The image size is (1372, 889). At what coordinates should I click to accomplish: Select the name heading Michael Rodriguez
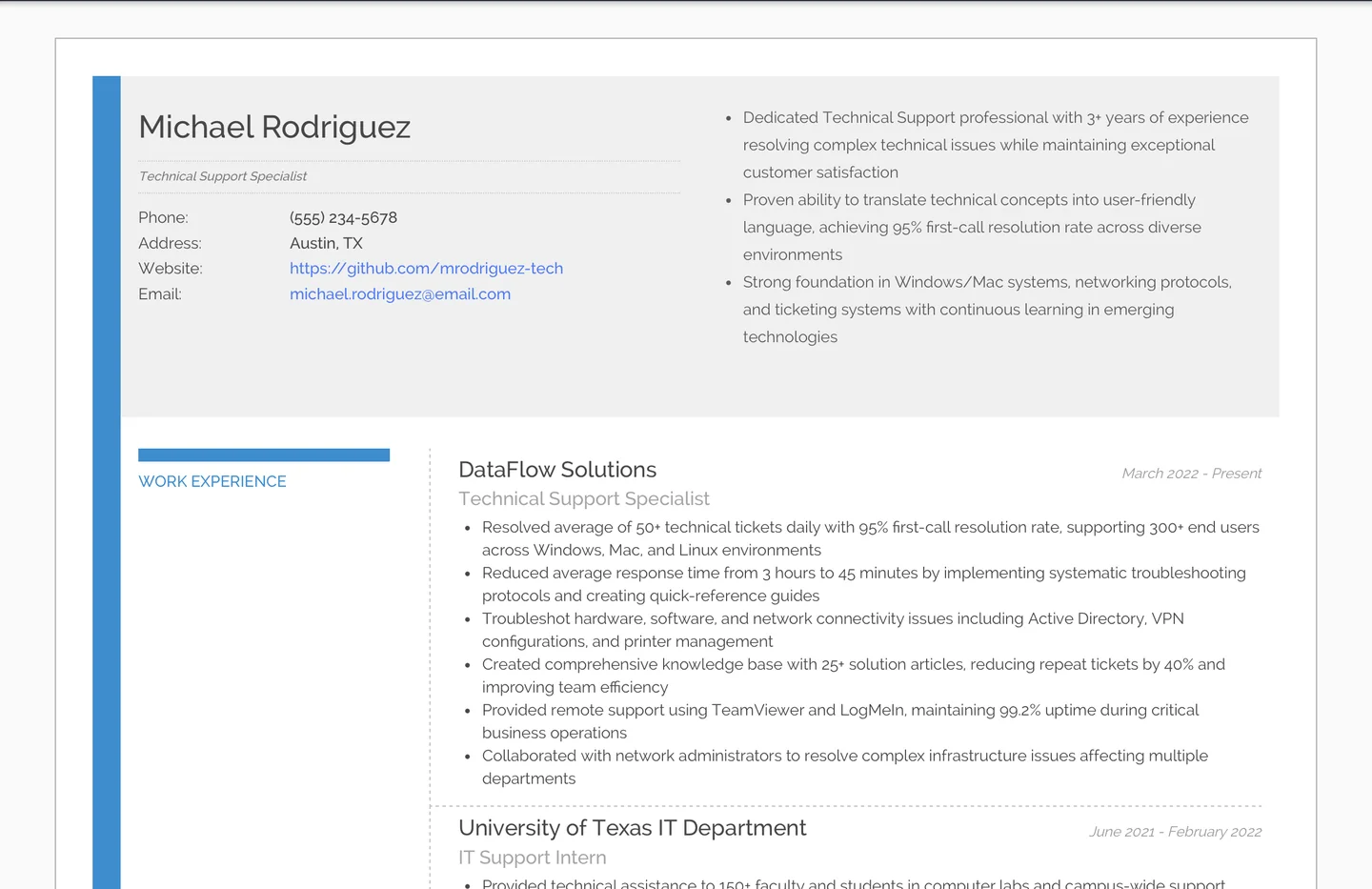(274, 127)
